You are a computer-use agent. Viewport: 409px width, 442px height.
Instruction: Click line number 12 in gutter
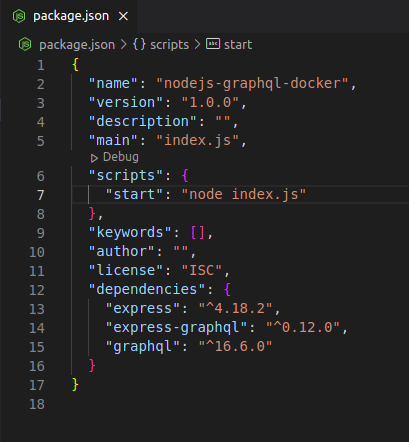(x=37, y=290)
